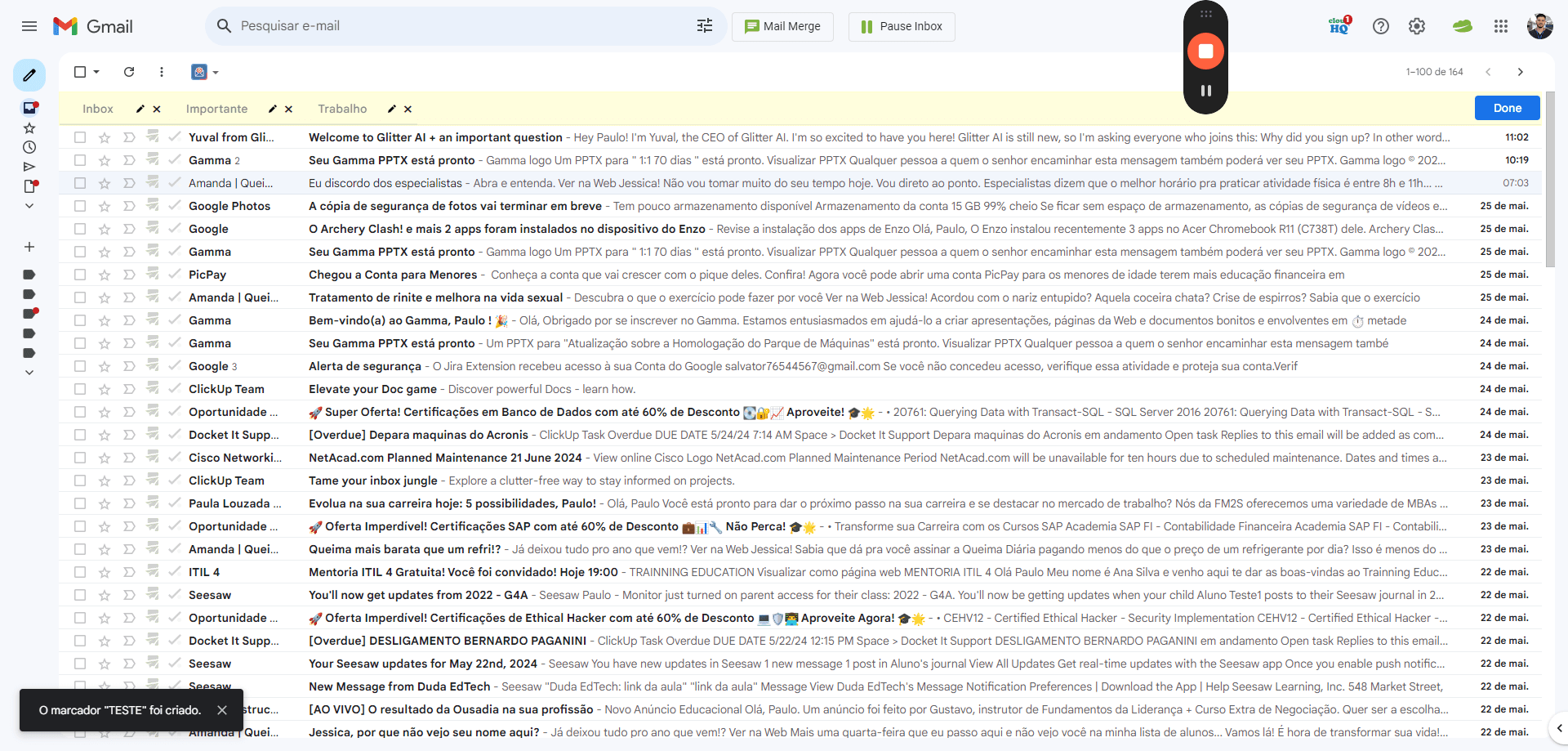Star the Google Photos email
The image size is (1568, 751).
pos(105,206)
